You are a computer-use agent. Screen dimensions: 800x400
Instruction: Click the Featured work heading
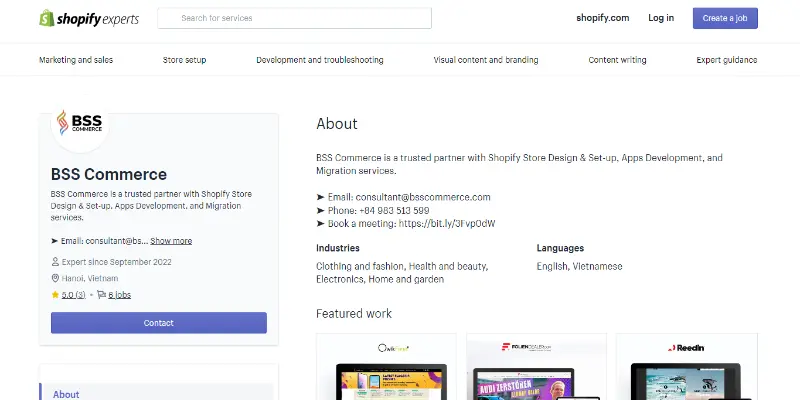354,313
